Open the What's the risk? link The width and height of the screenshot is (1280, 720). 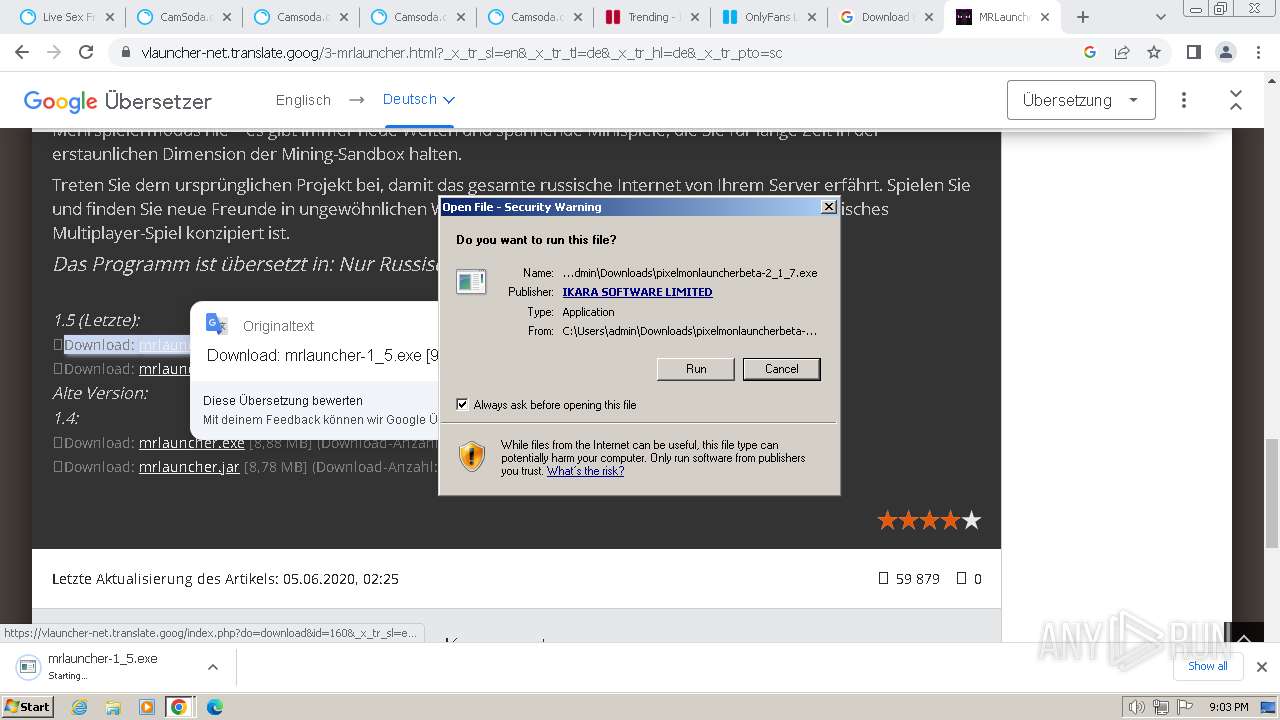[x=585, y=471]
